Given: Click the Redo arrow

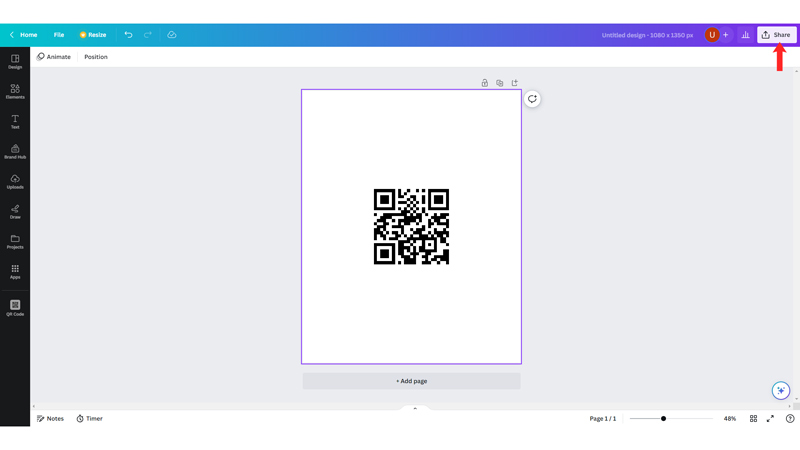Looking at the screenshot, I should [x=147, y=35].
